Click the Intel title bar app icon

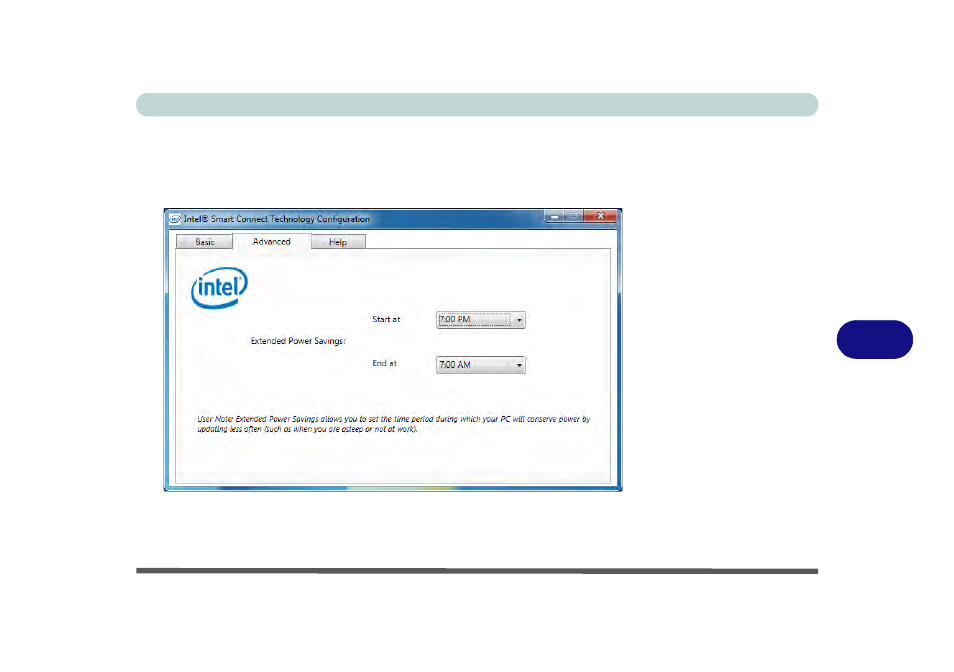pos(175,219)
